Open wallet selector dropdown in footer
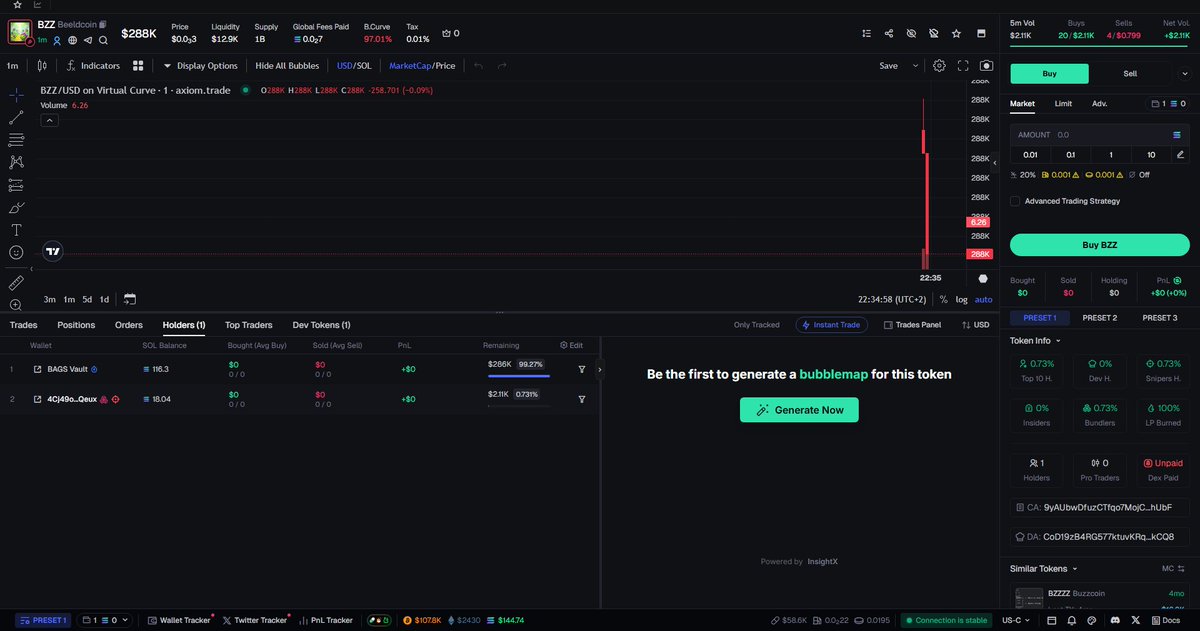The width and height of the screenshot is (1200, 631). tap(104, 620)
